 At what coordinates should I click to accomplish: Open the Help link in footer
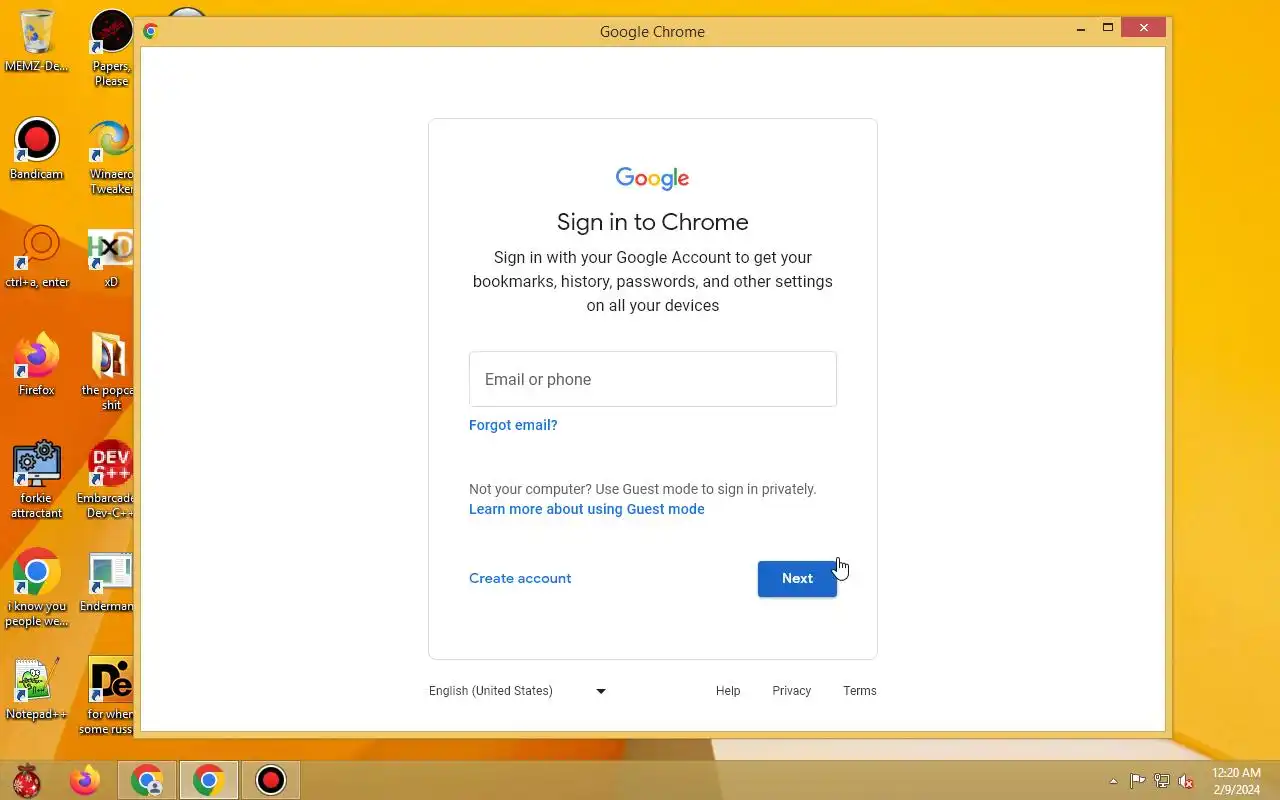pyautogui.click(x=728, y=691)
